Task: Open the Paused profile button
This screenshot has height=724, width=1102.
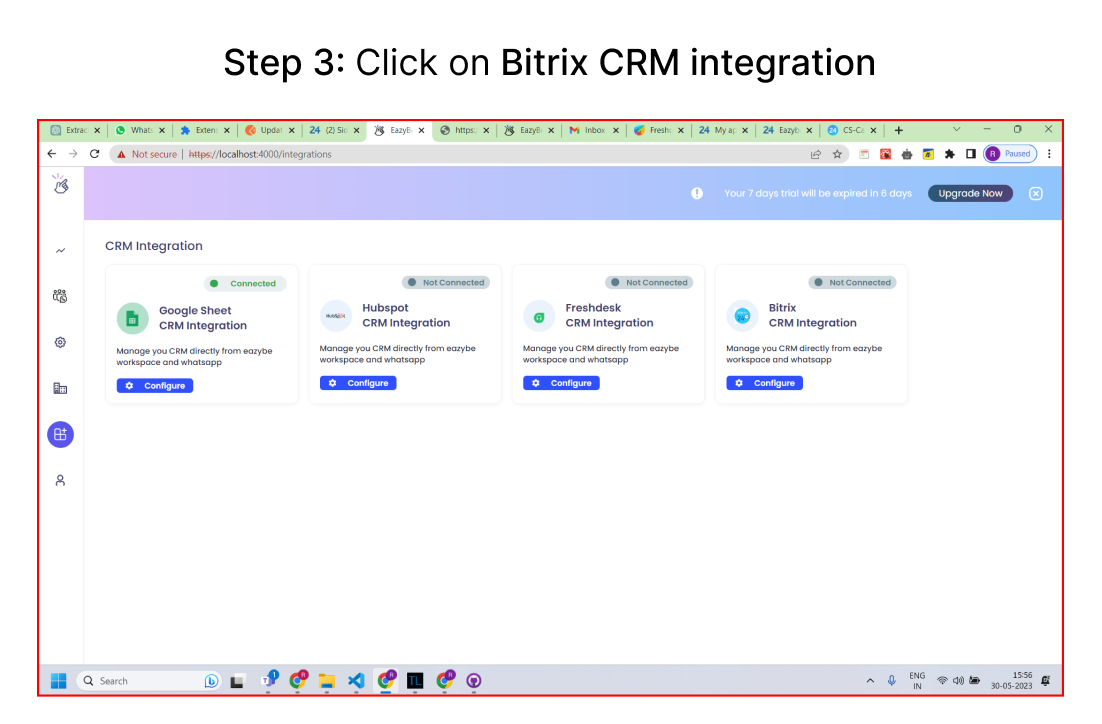Action: coord(1010,154)
